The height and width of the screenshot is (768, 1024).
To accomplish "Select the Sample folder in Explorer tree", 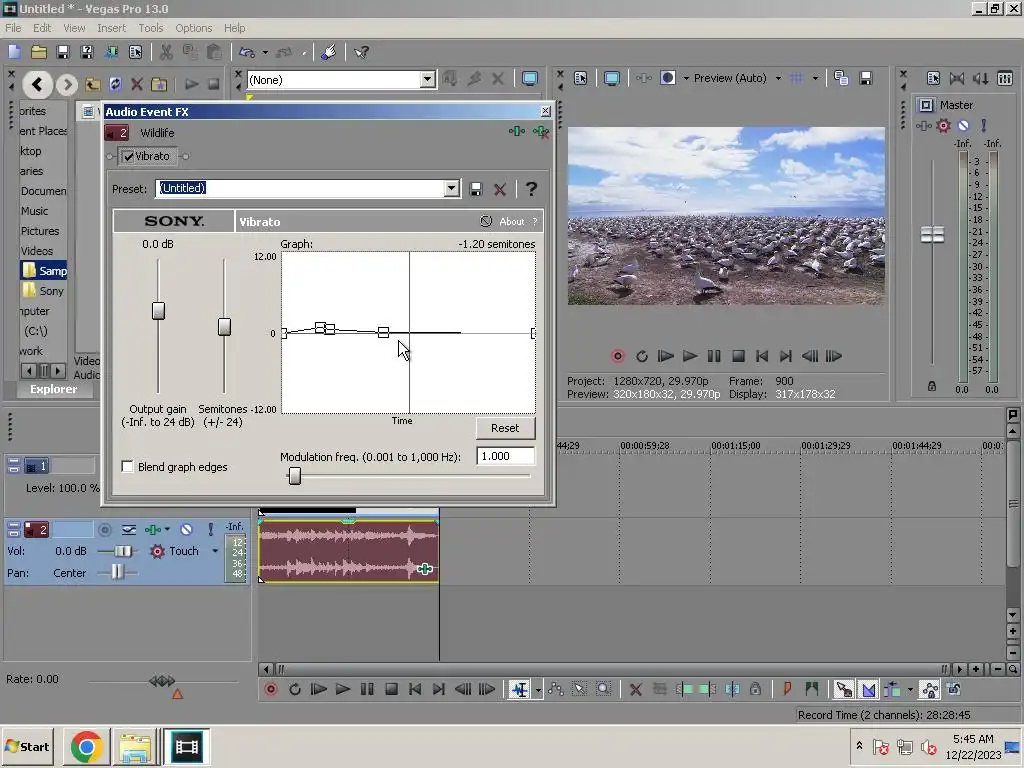I will [44, 270].
